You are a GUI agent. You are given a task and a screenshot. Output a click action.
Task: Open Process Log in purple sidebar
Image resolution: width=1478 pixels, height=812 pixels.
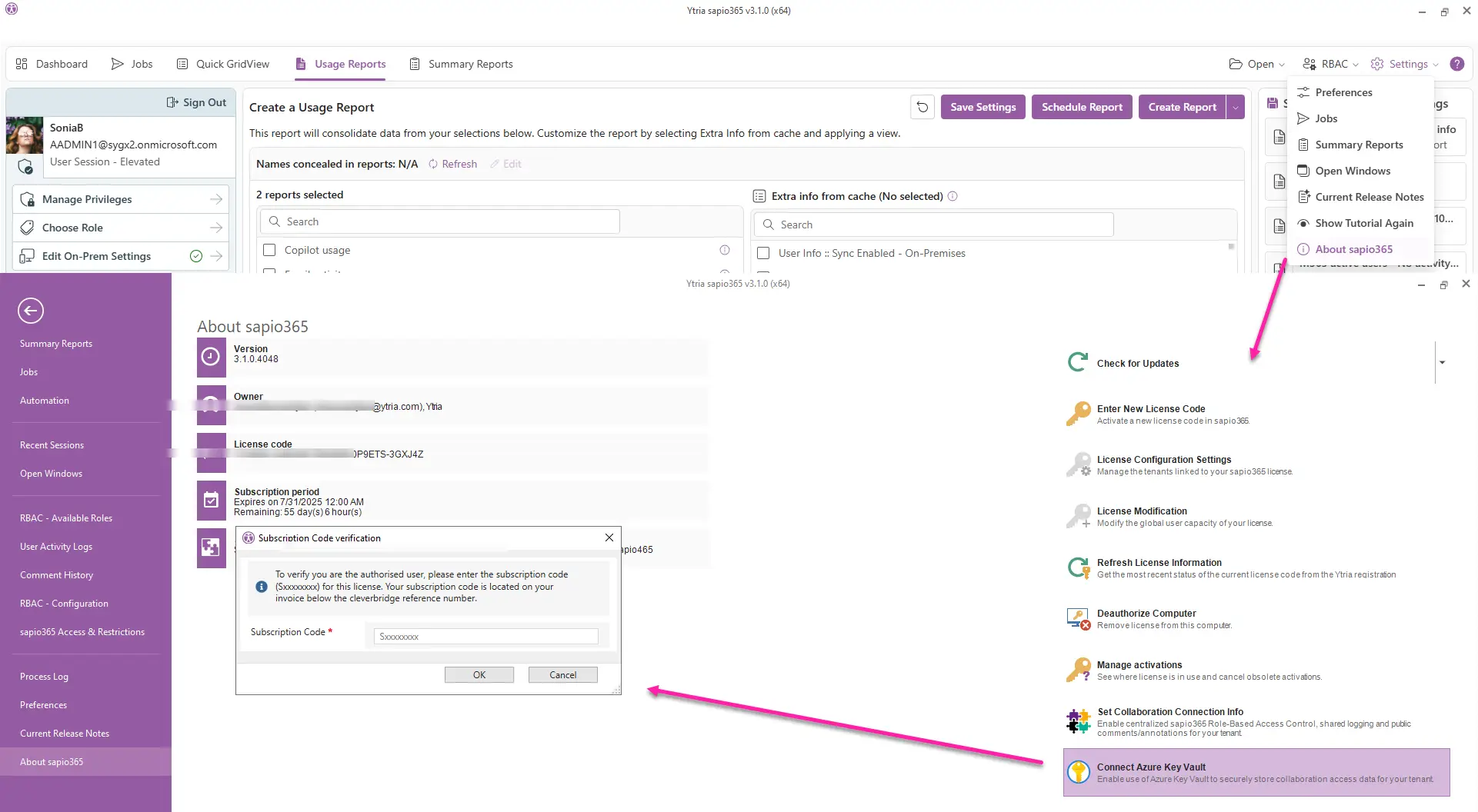[x=44, y=677]
